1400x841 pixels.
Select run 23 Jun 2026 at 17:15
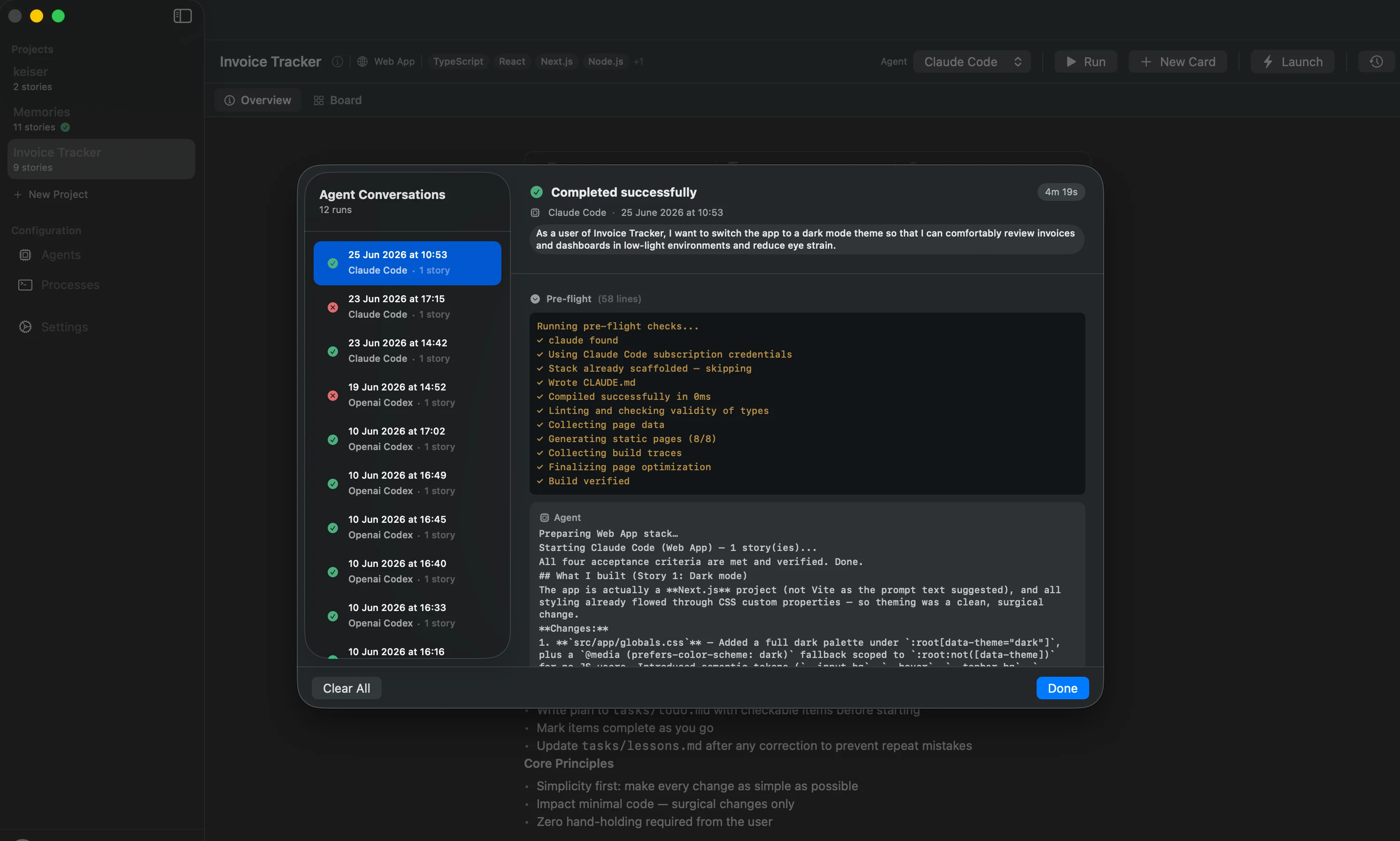(x=407, y=307)
